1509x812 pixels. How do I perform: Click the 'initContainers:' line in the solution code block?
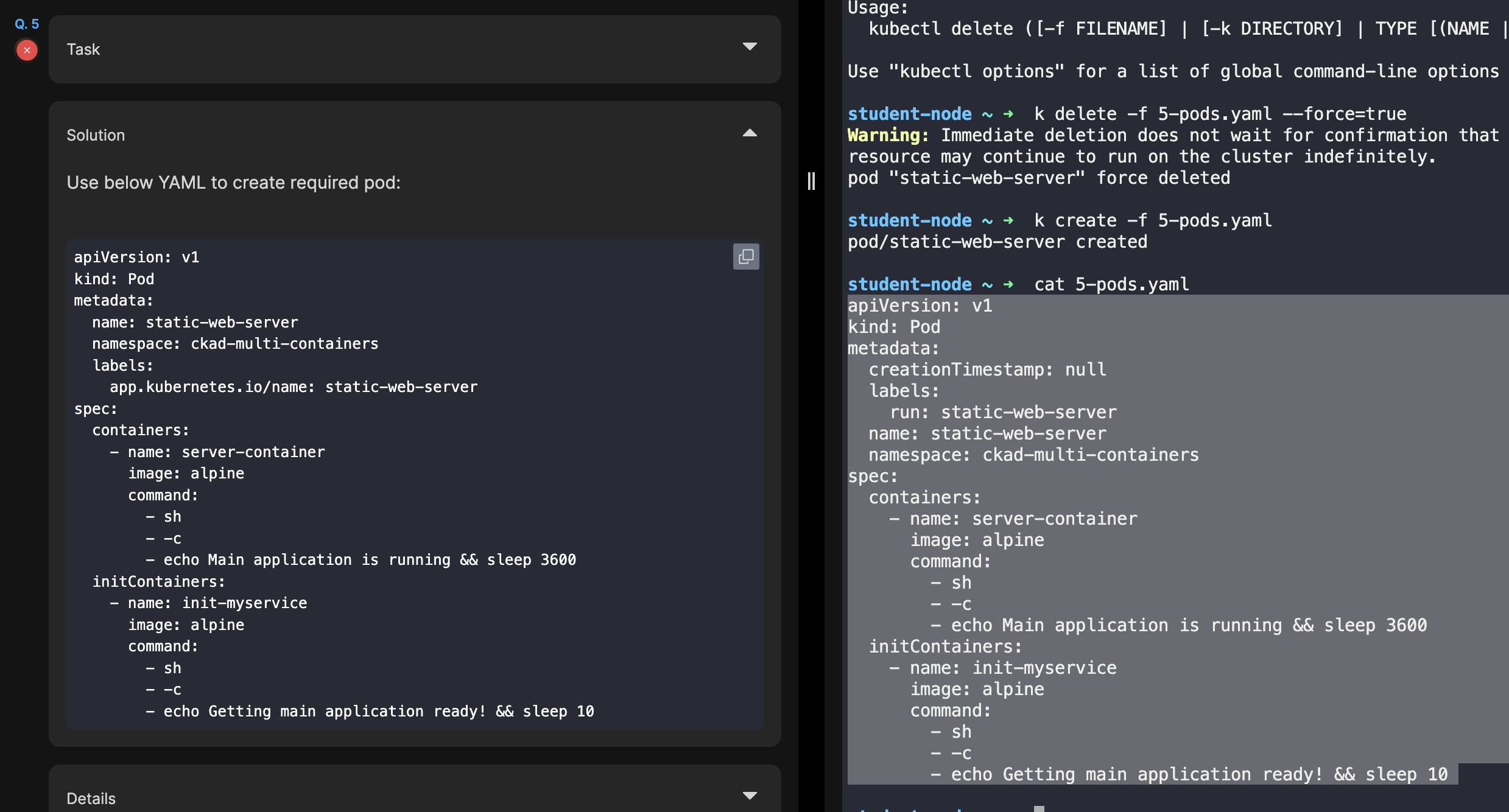tap(158, 582)
